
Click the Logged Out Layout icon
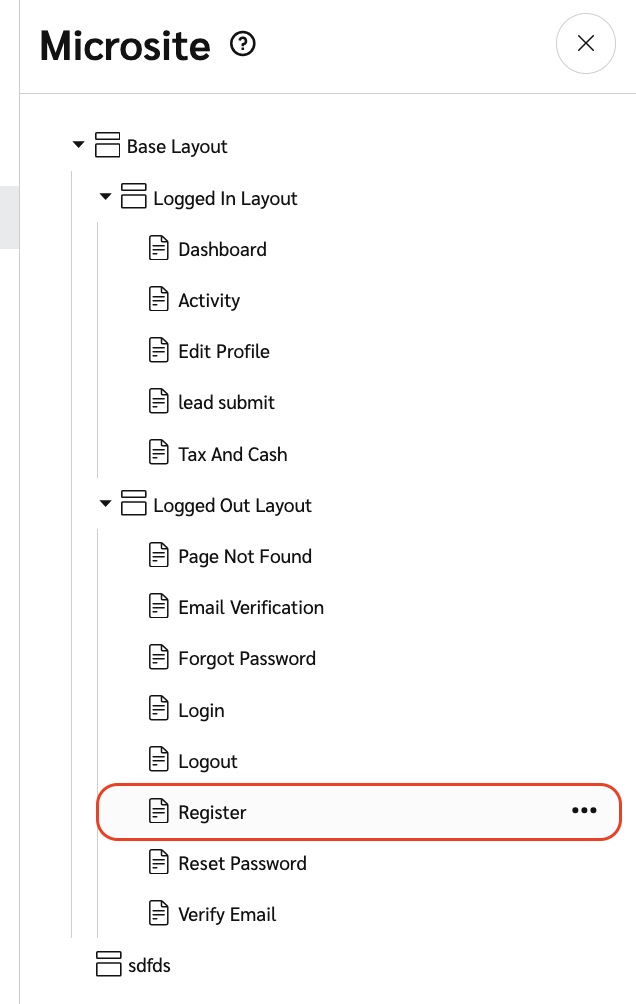click(133, 504)
